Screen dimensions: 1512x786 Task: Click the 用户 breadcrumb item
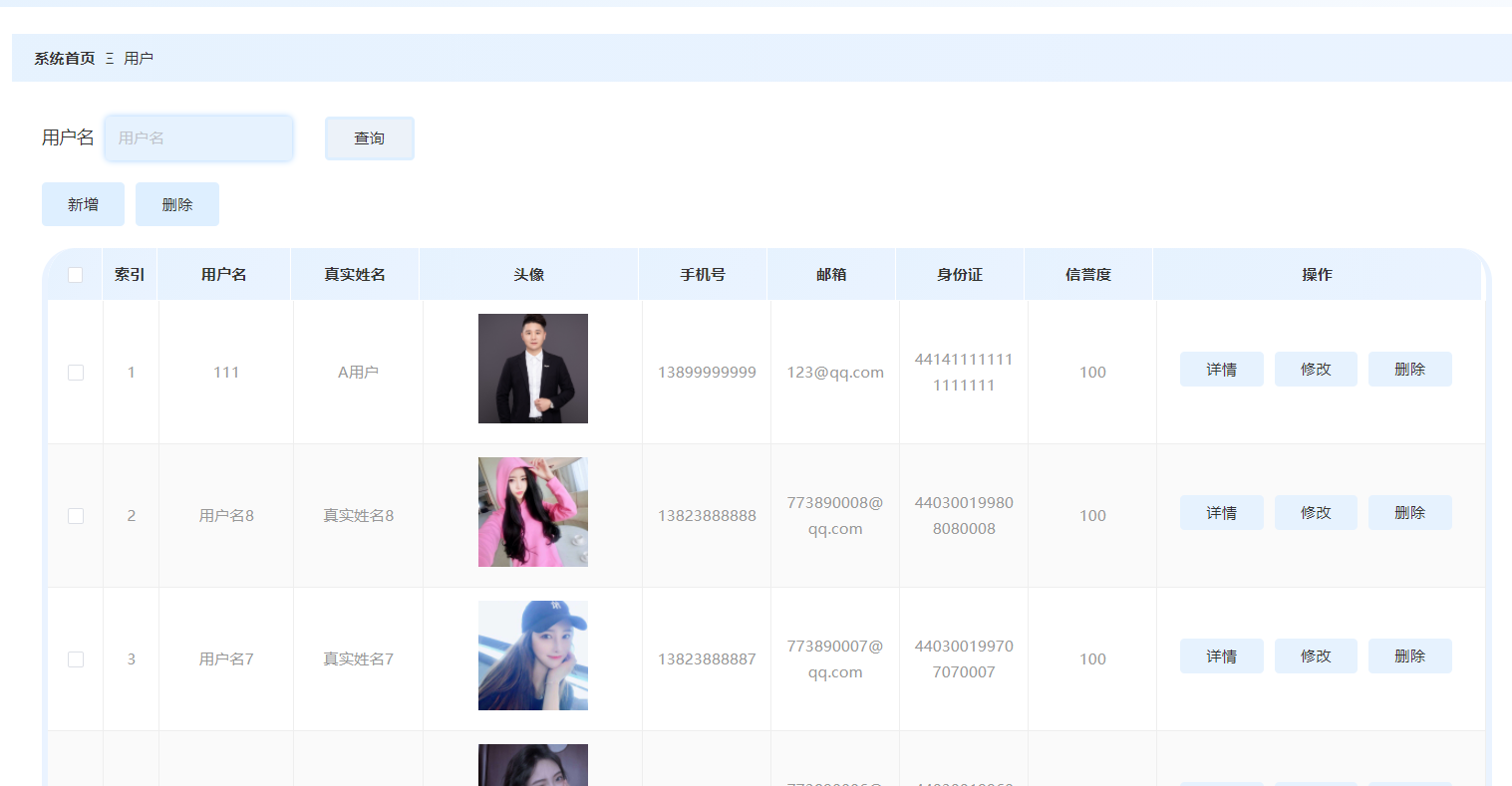pos(139,59)
